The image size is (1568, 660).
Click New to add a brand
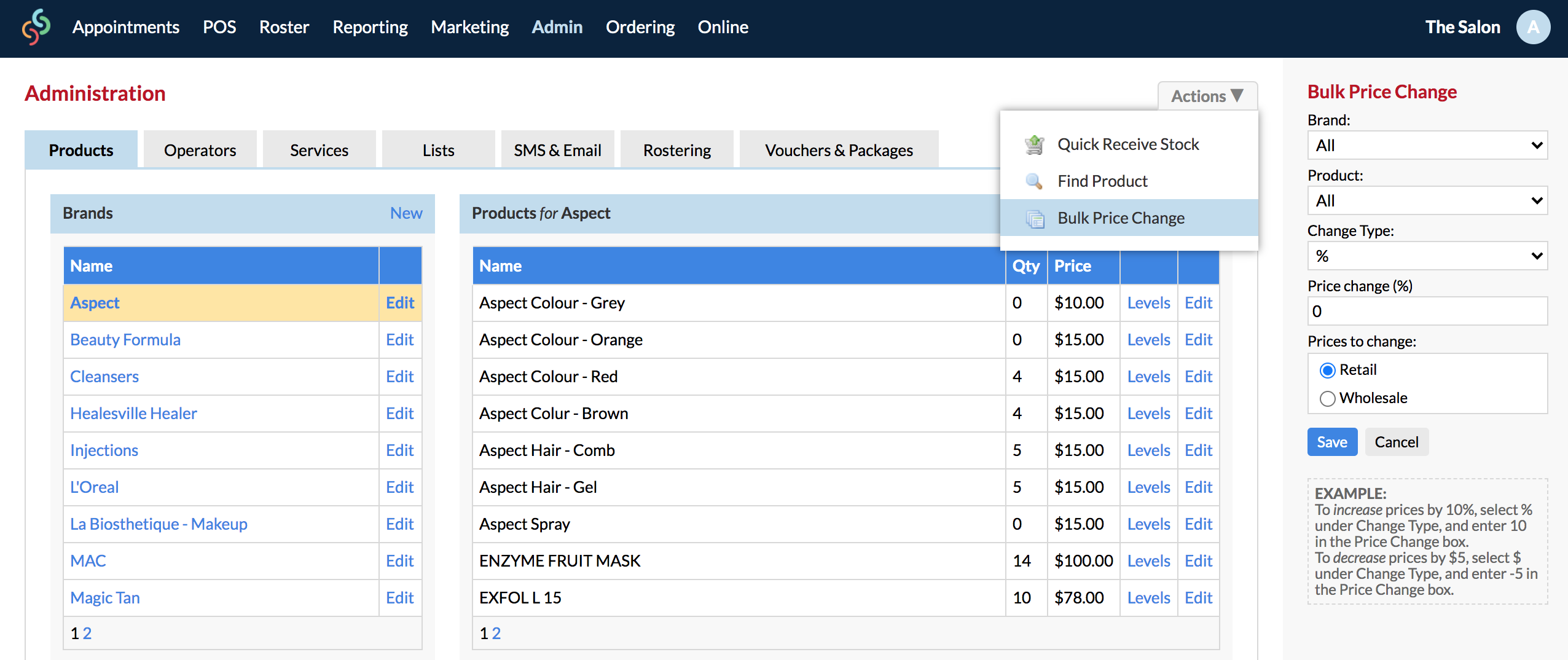(406, 213)
